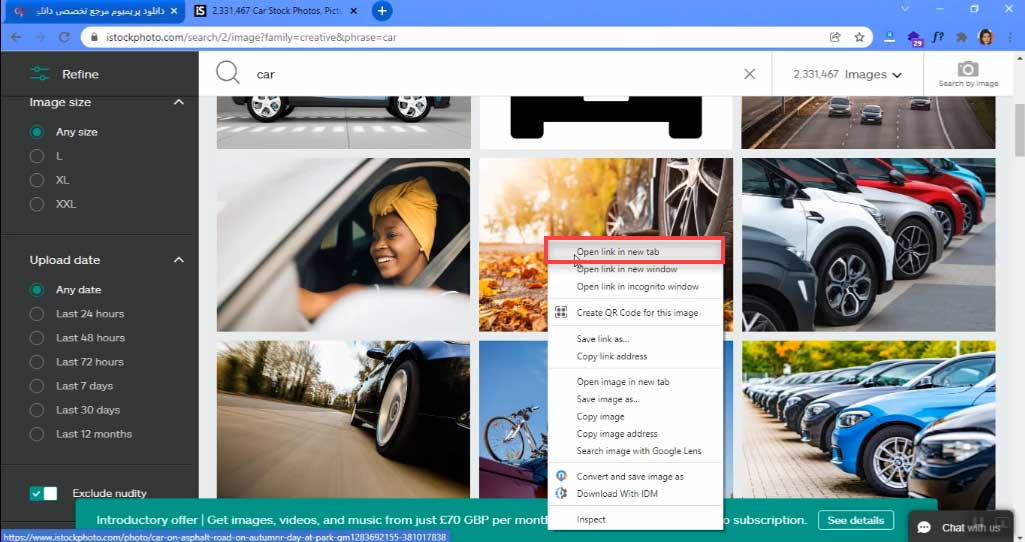Click the Download With IDM icon
1025x542 pixels.
pos(561,494)
